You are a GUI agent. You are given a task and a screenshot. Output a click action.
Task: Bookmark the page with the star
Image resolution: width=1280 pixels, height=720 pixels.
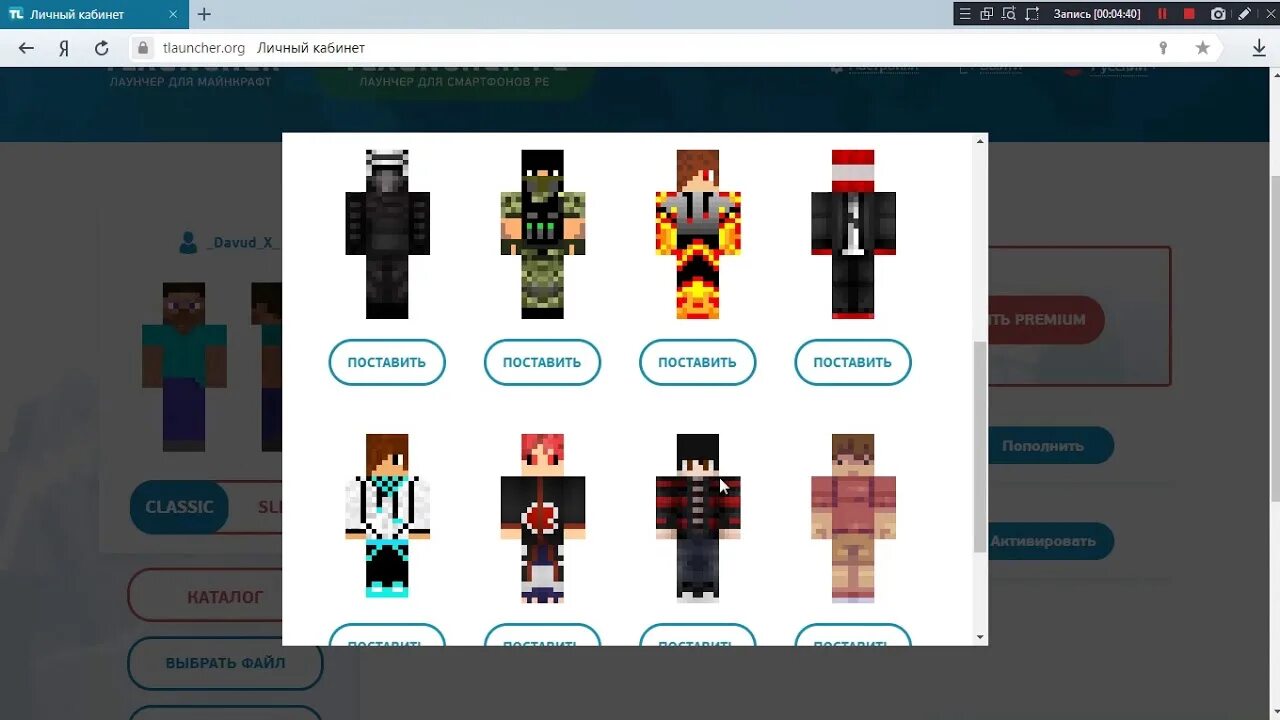pos(1203,48)
